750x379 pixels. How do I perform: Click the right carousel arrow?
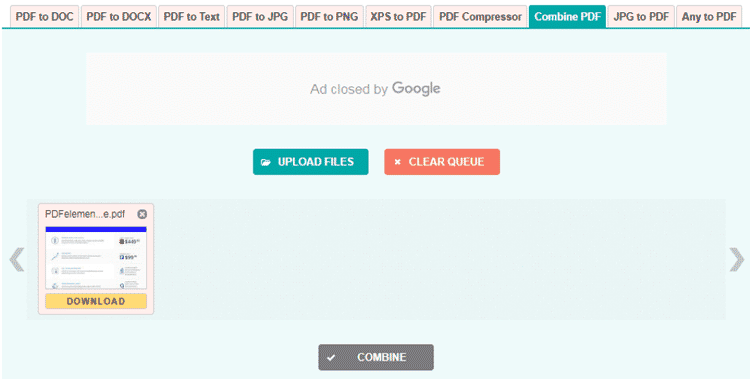tap(737, 259)
